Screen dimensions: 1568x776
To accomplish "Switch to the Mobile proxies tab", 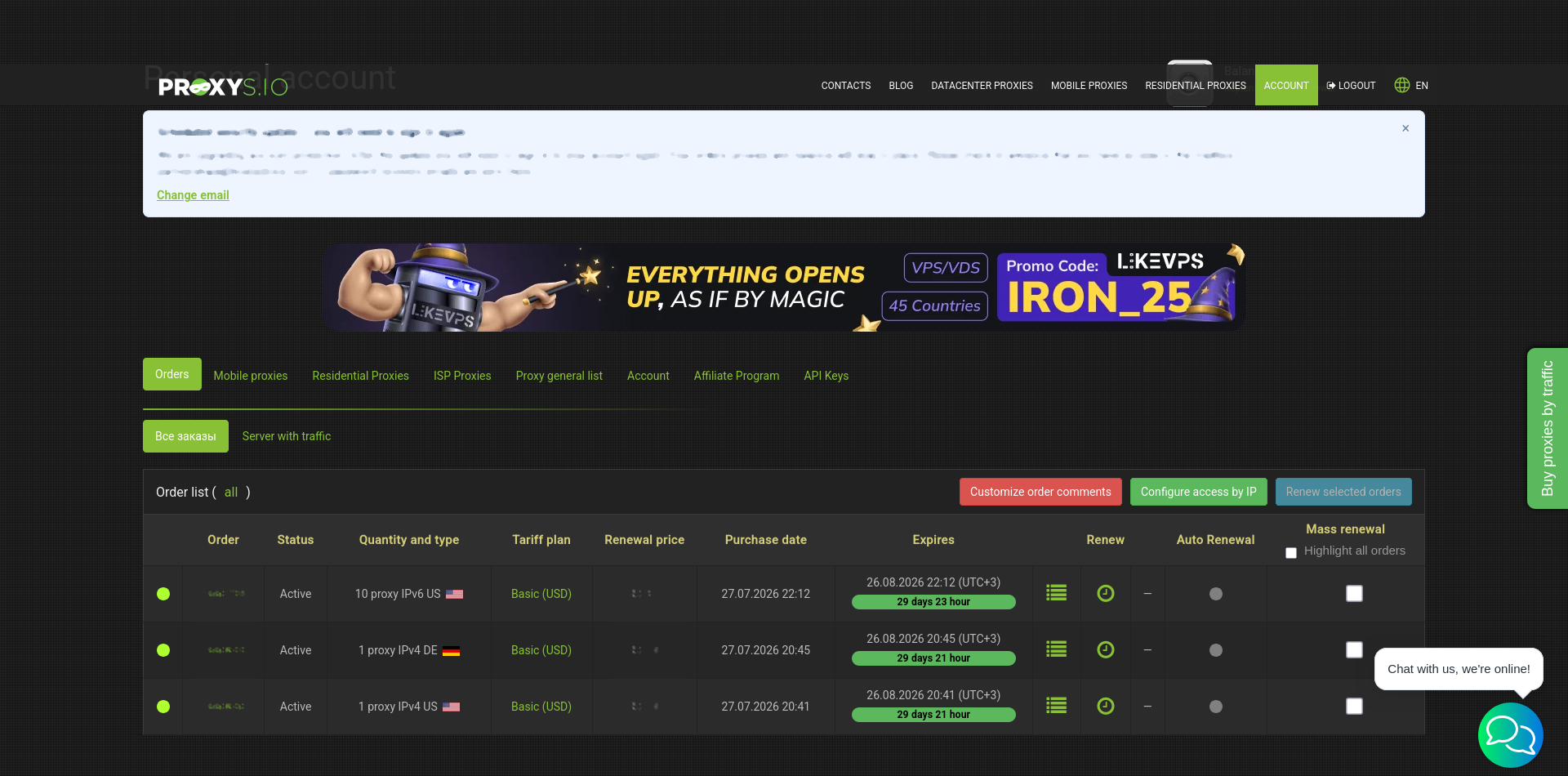I will tap(251, 376).
